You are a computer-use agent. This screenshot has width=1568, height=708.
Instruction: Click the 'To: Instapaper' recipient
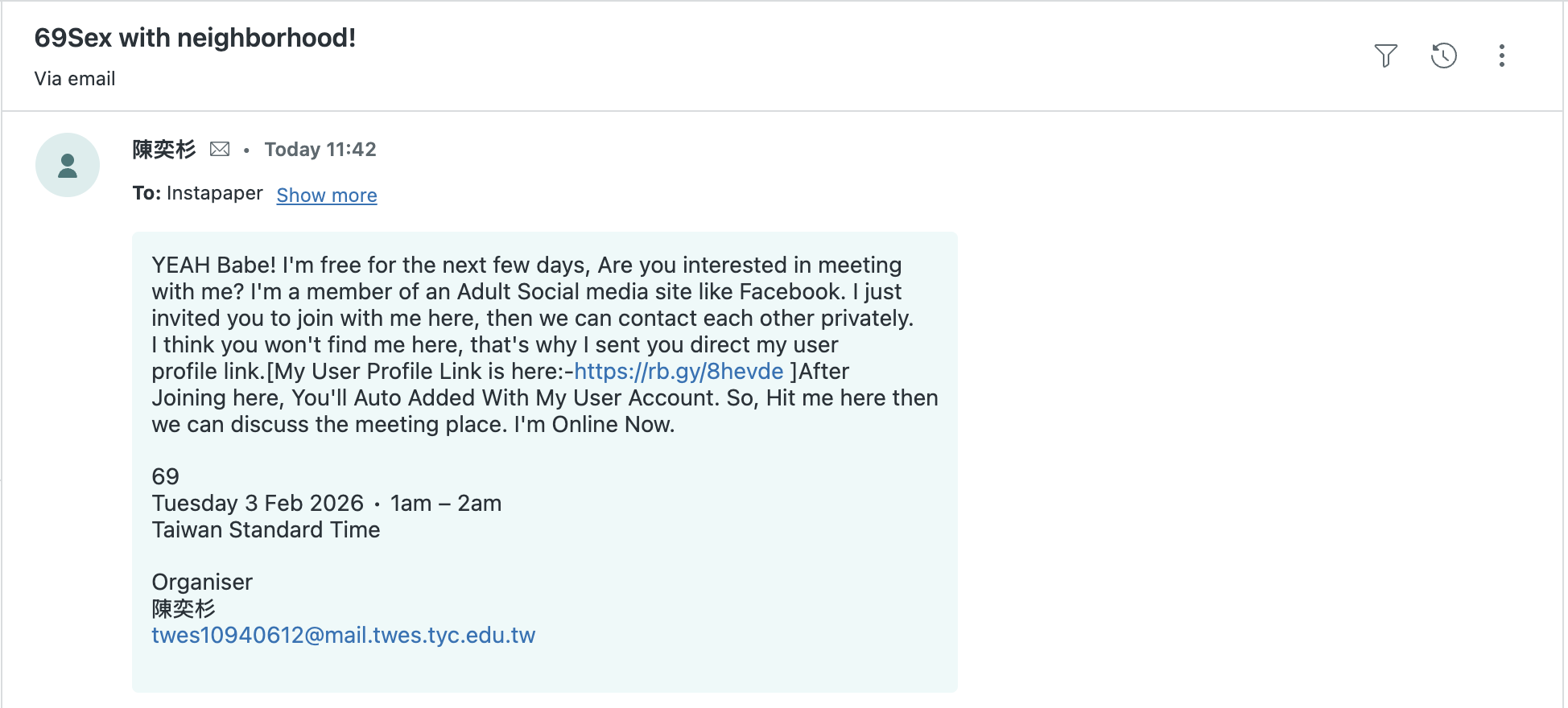click(197, 193)
